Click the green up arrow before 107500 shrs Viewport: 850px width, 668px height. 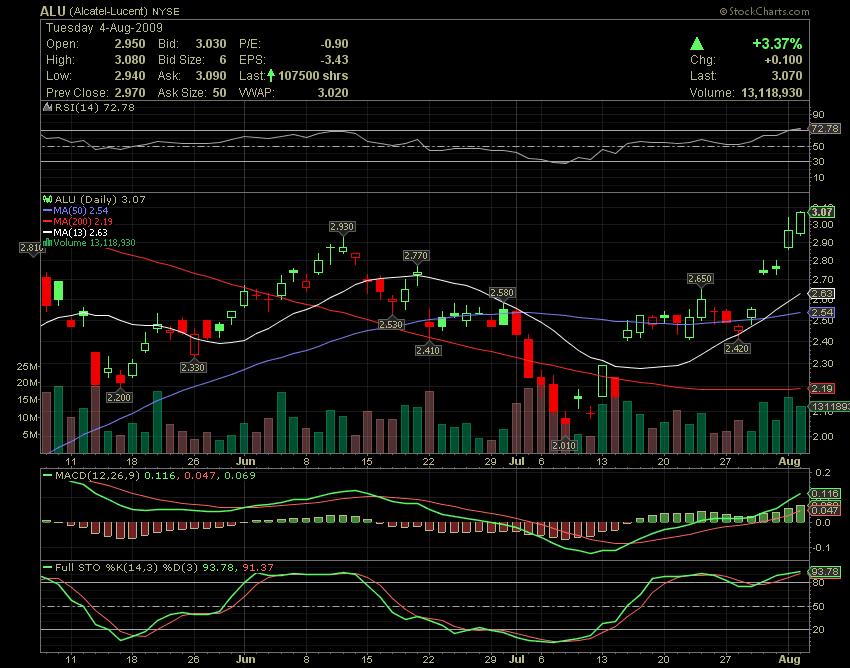coord(271,75)
